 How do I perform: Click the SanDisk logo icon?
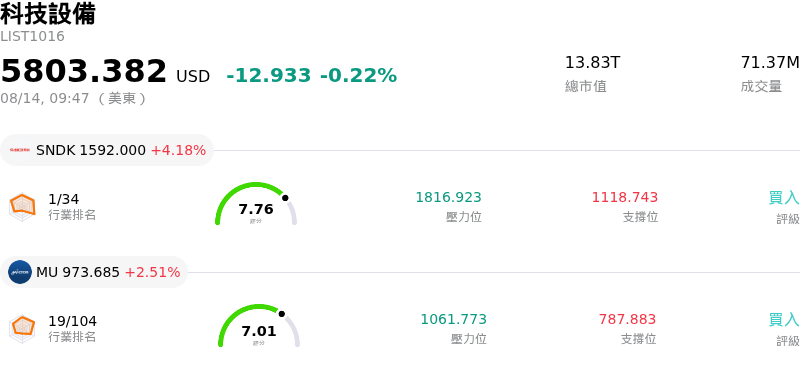click(x=20, y=151)
